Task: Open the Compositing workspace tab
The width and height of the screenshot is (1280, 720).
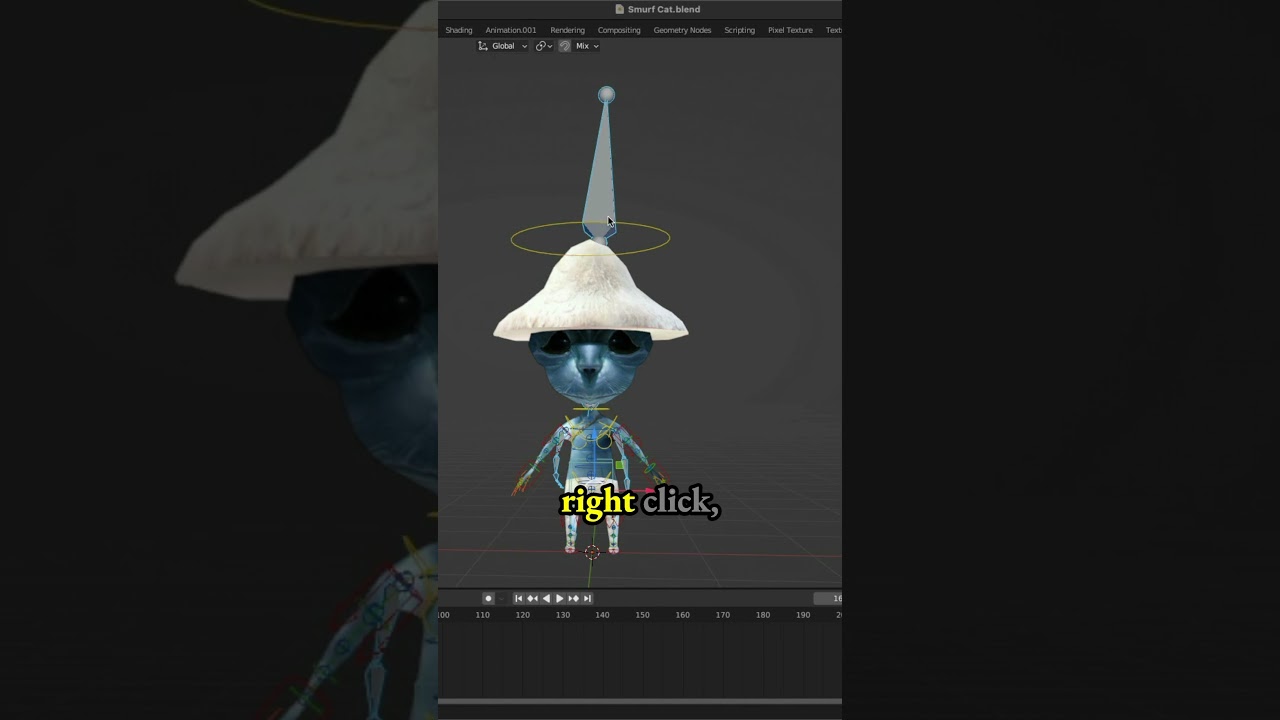Action: point(619,30)
